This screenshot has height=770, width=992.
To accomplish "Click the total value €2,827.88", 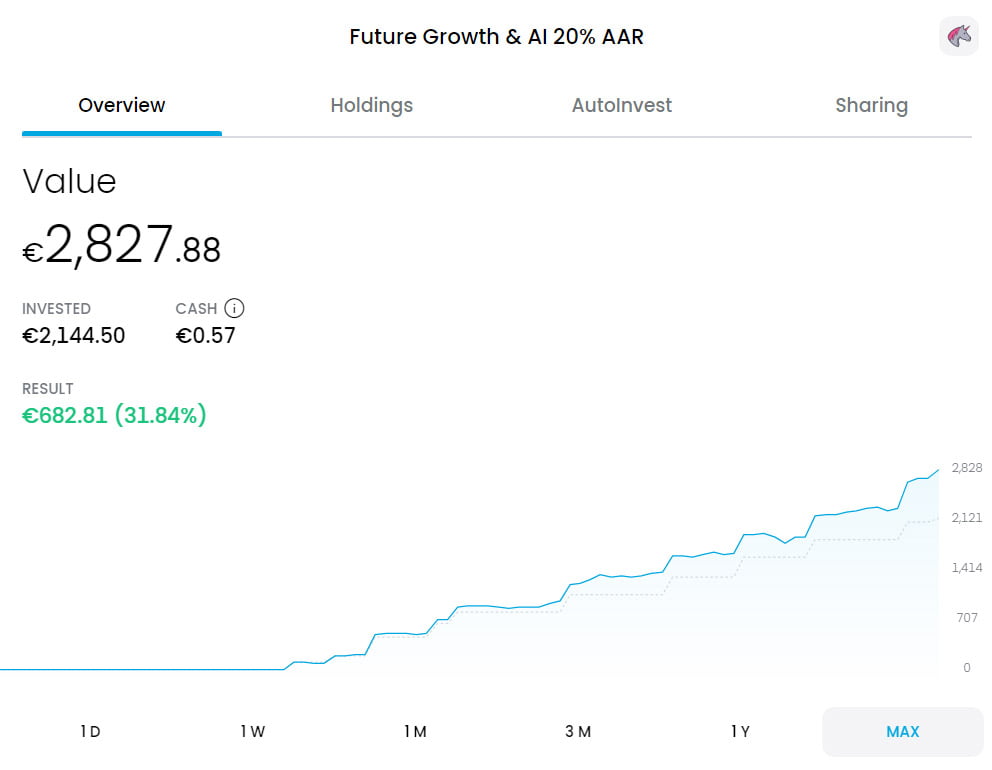I will (x=122, y=247).
